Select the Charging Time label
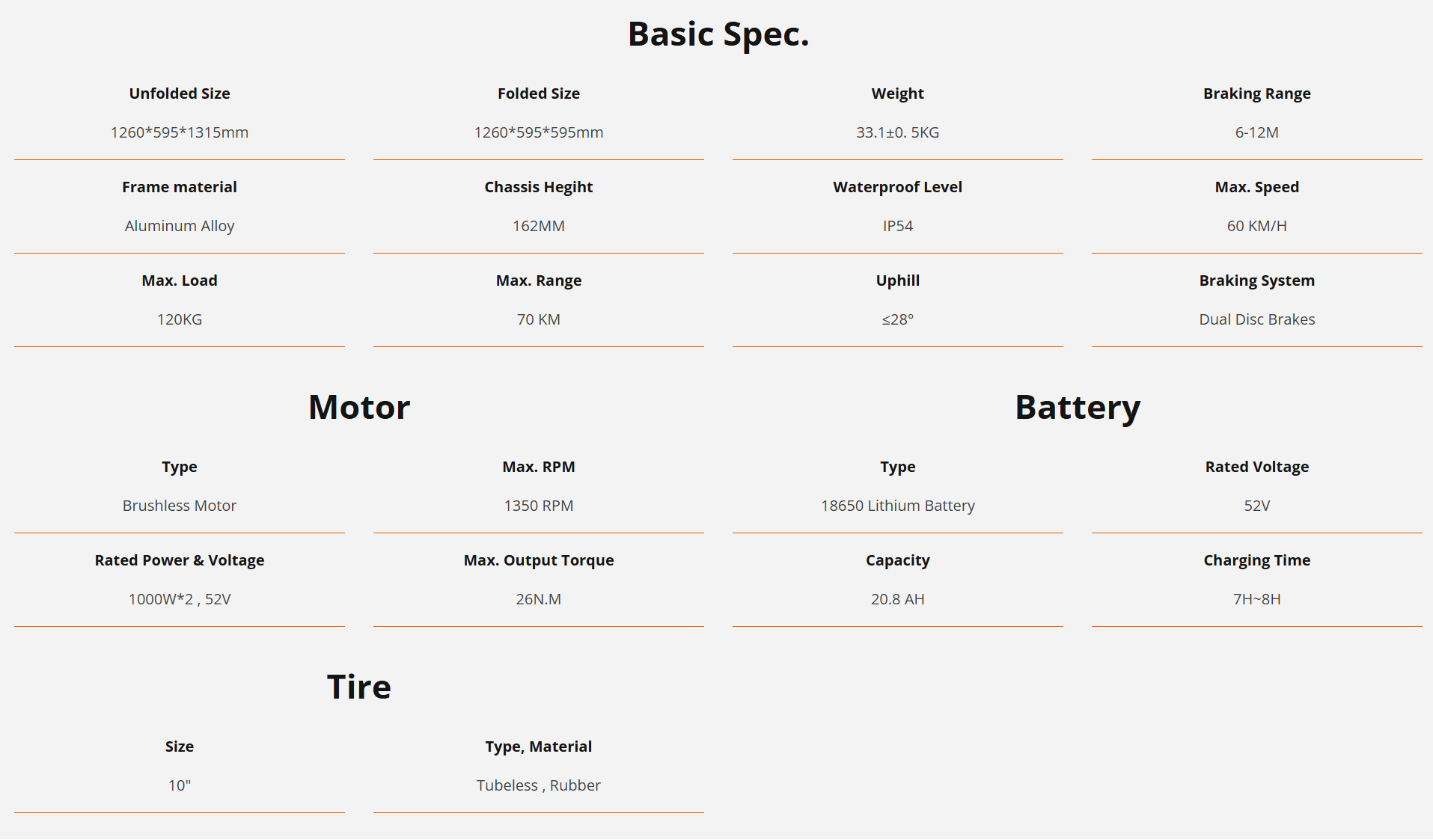Viewport: 1433px width, 840px height. 1256,560
